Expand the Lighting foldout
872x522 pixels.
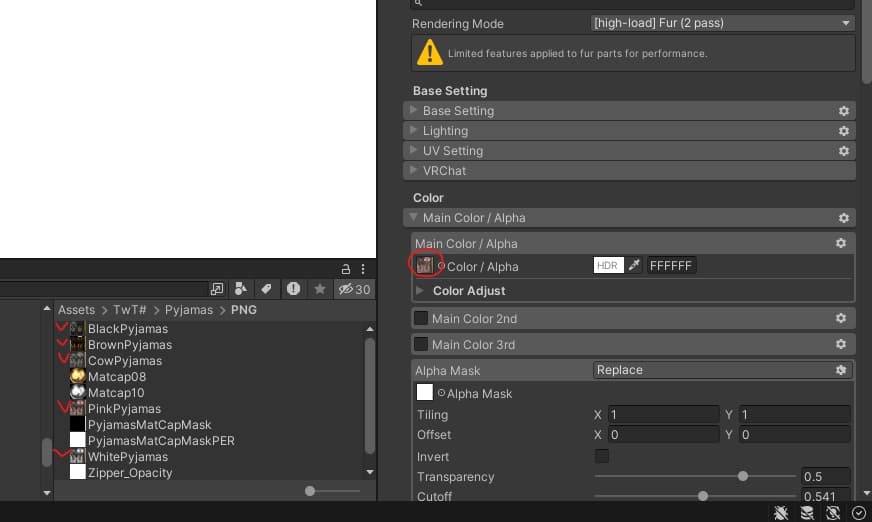[x=413, y=130]
